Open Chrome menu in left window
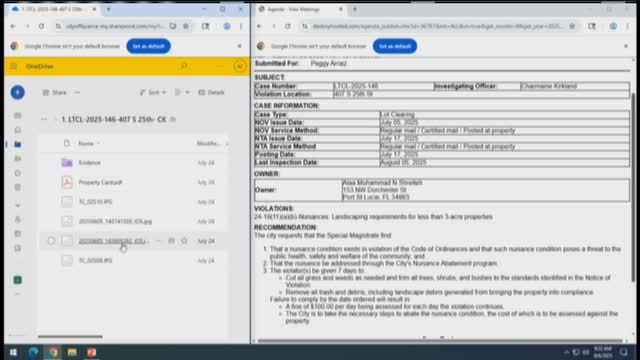The height and width of the screenshot is (360, 640). click(241, 26)
